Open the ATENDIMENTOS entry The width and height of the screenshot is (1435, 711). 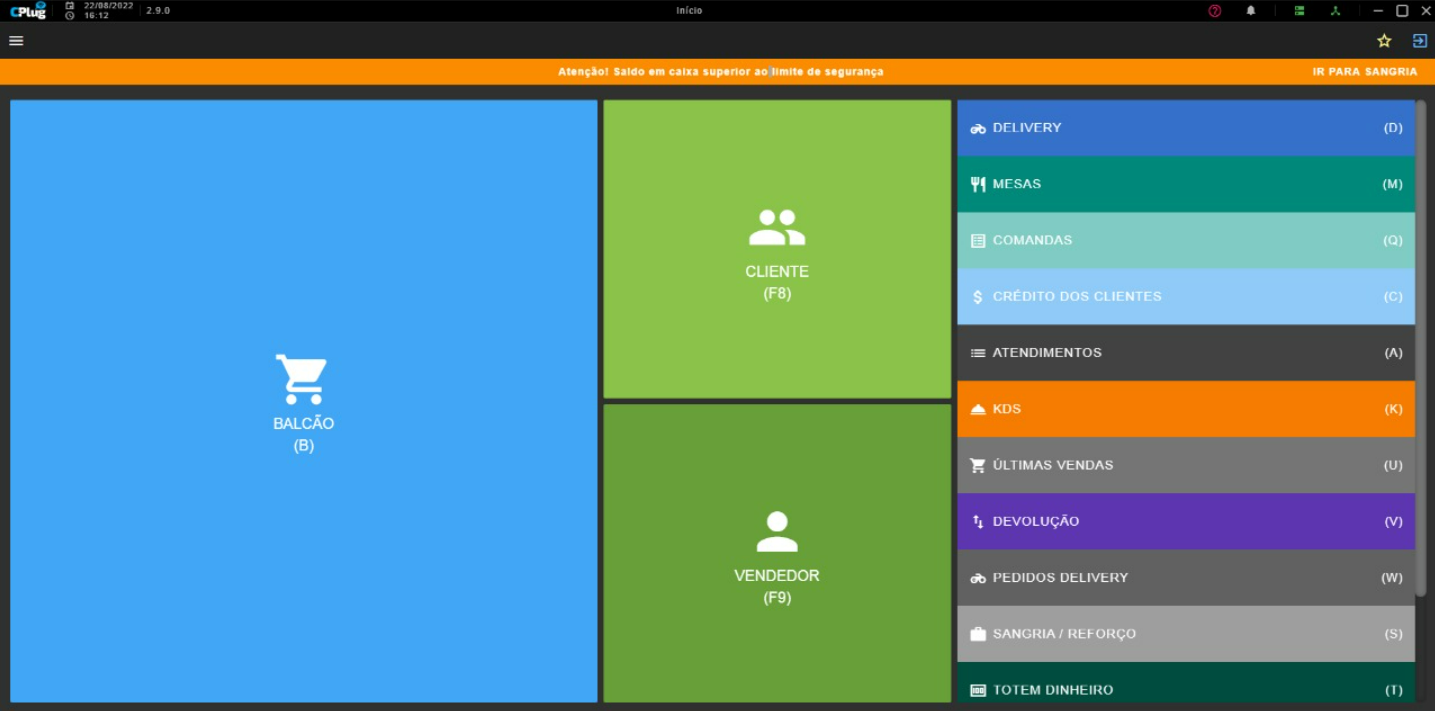(1186, 353)
